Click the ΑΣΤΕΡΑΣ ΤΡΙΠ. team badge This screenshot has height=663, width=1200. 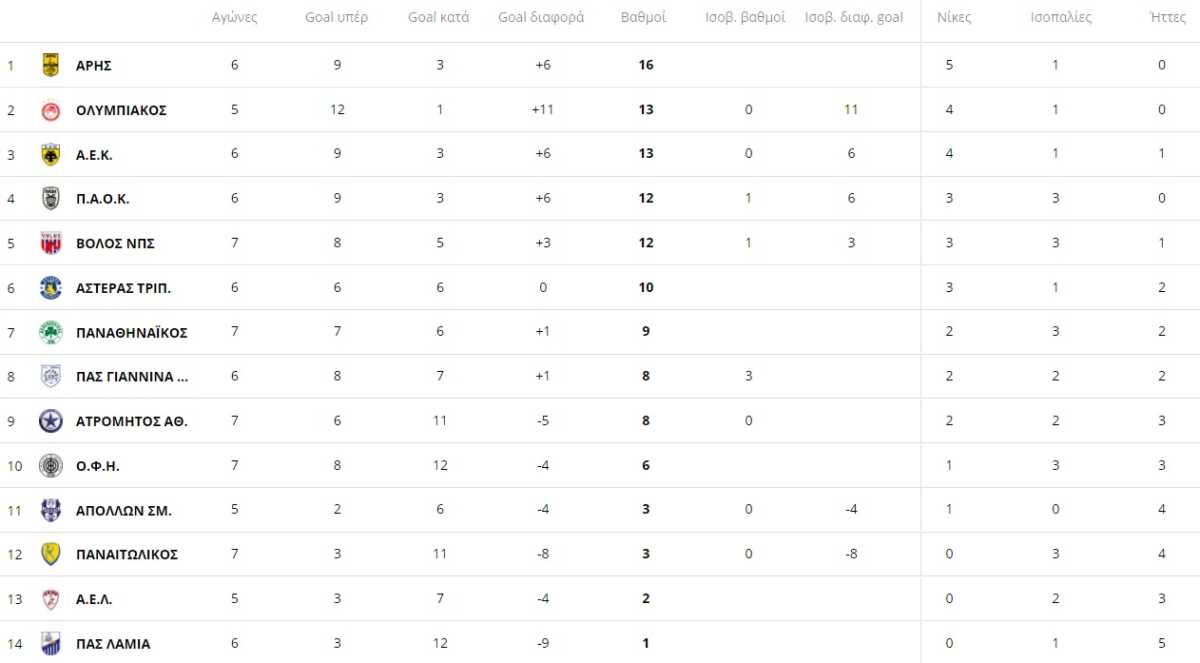(50, 288)
